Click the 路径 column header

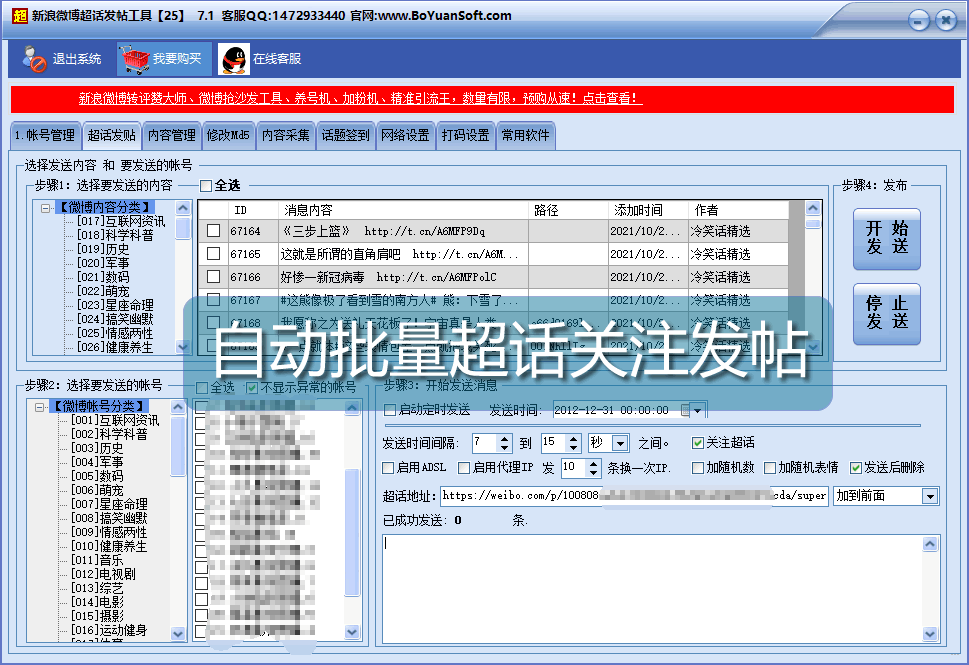point(569,210)
